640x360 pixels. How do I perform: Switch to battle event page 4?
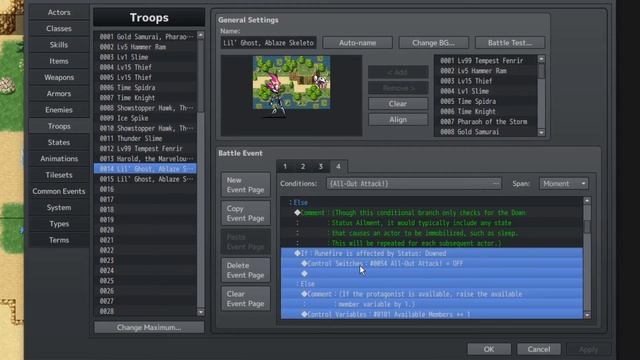coord(338,167)
